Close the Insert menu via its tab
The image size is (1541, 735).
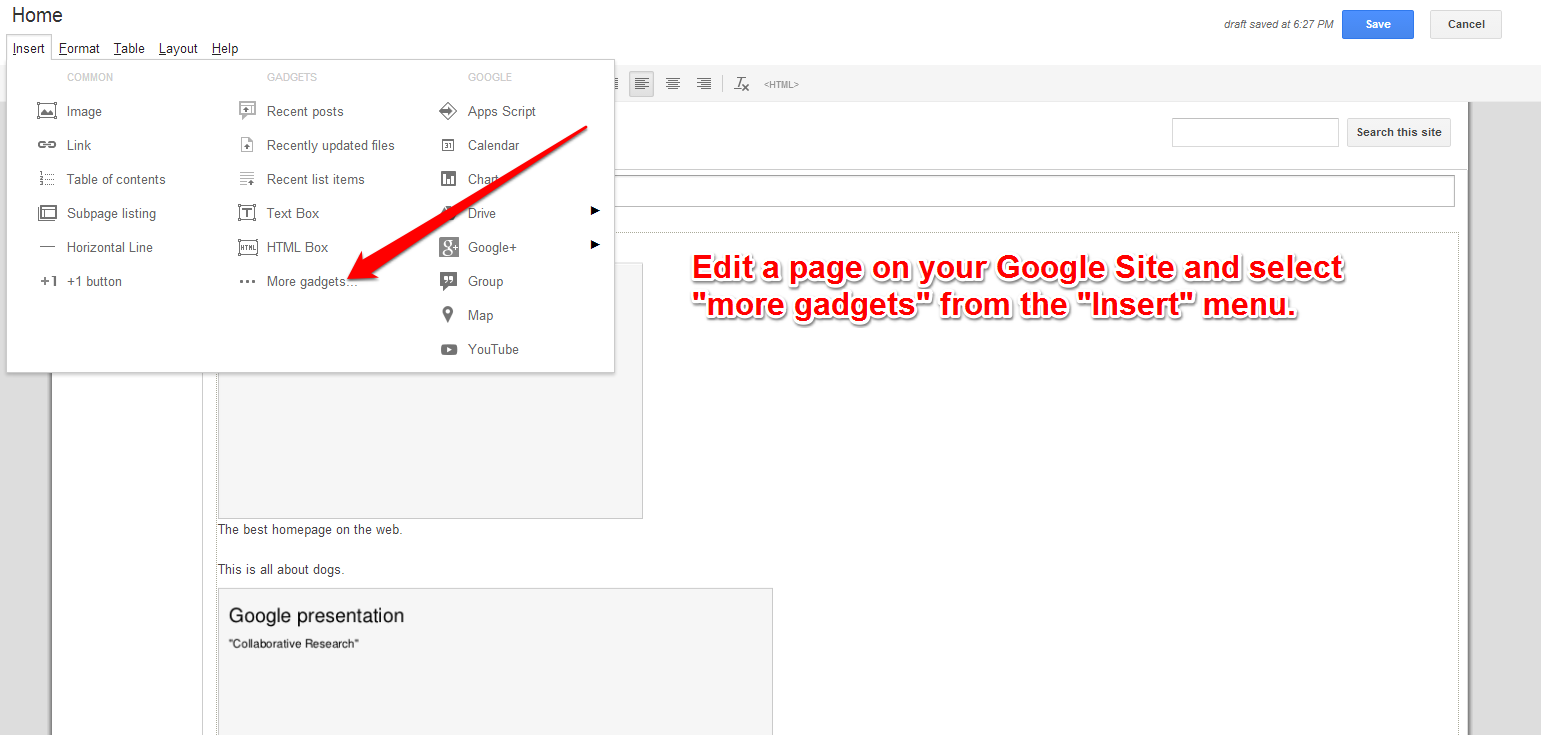click(x=29, y=48)
